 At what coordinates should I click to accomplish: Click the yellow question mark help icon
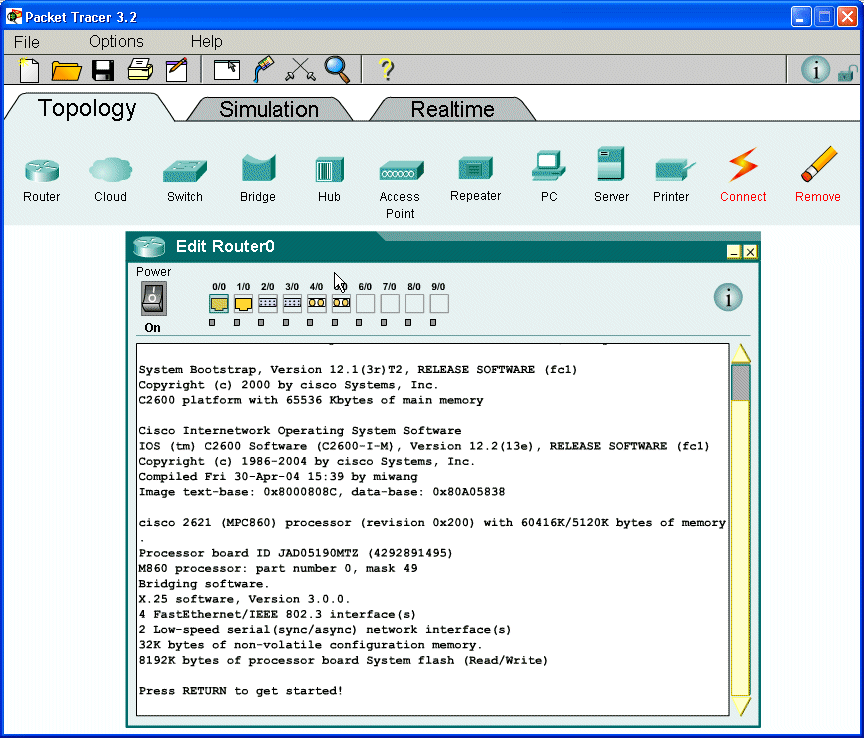click(386, 70)
